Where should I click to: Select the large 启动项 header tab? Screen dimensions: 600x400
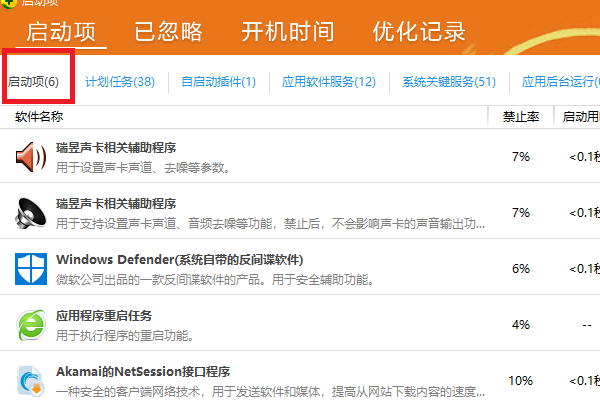pyautogui.click(x=61, y=31)
